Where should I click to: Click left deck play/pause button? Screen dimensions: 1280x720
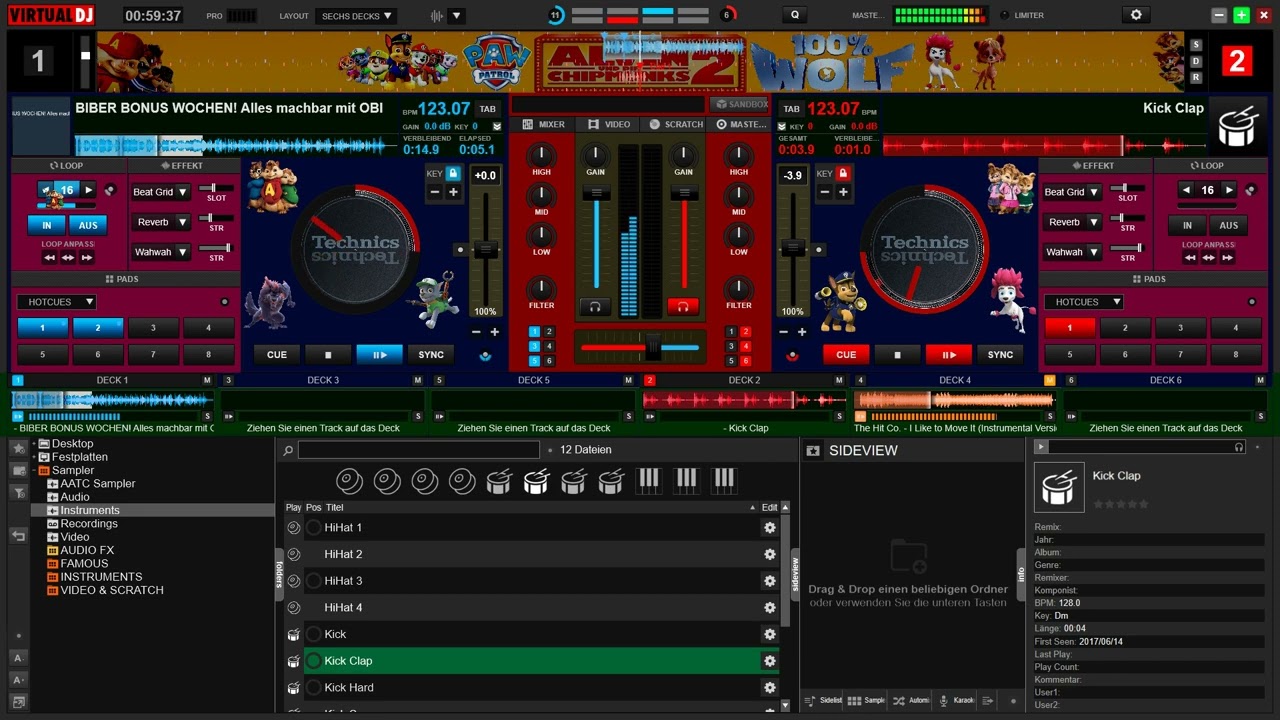[x=379, y=355]
